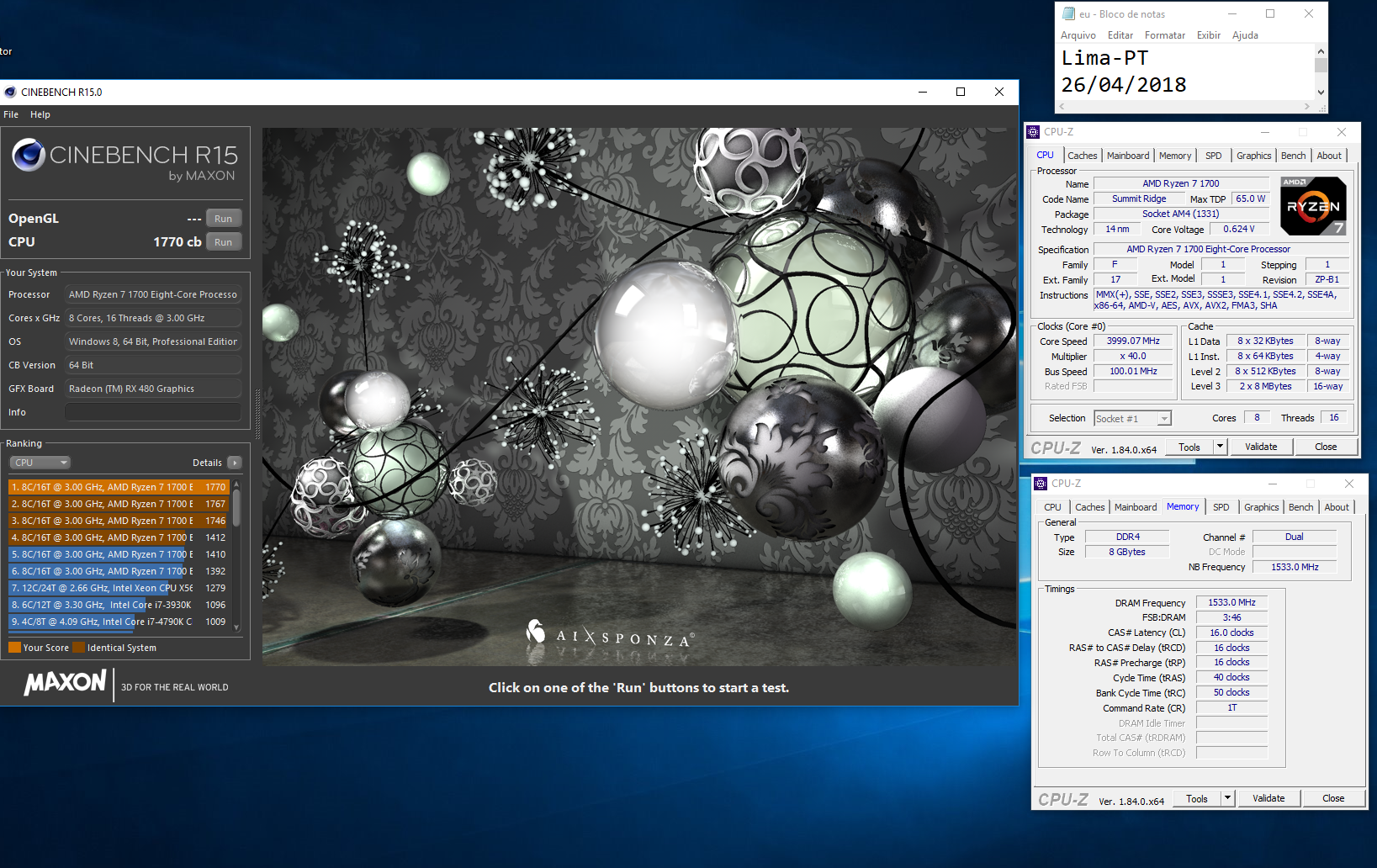Click Tools button in upper CPU-Z window
The height and width of the screenshot is (868, 1377).
1189,447
